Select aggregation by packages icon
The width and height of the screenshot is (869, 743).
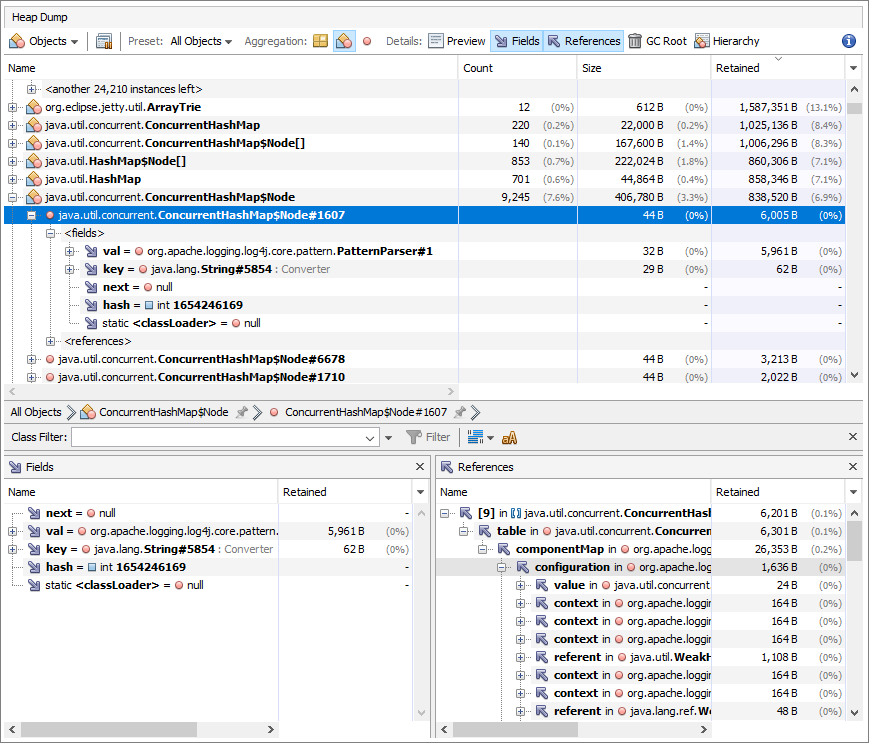tap(320, 41)
